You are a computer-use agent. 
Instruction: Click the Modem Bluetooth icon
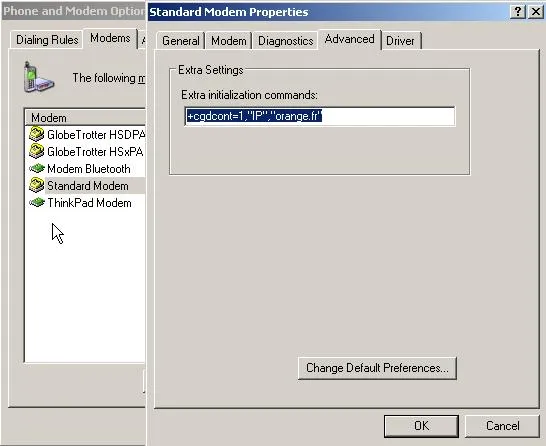click(x=37, y=169)
